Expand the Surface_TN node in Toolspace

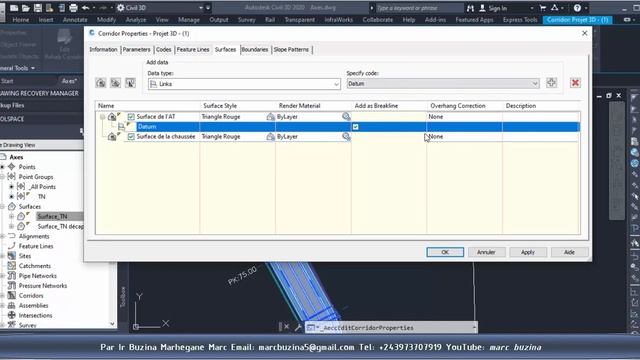[11, 216]
